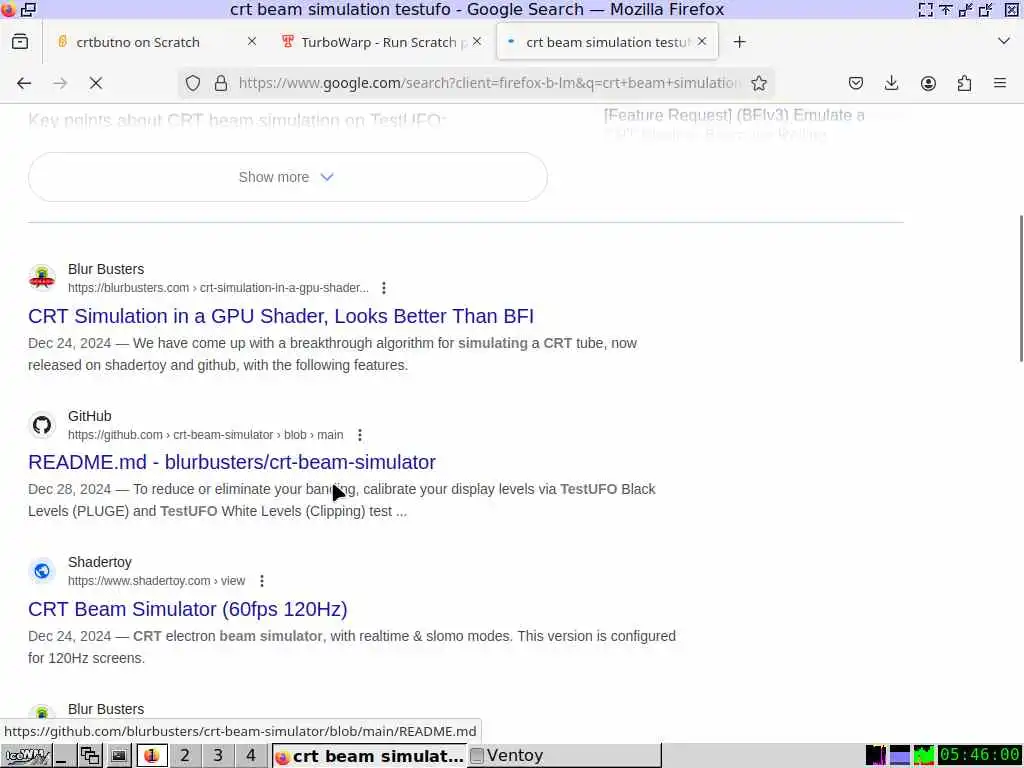Click the shadertoy.com view URL text
This screenshot has width=1024, height=768.
pyautogui.click(x=156, y=581)
